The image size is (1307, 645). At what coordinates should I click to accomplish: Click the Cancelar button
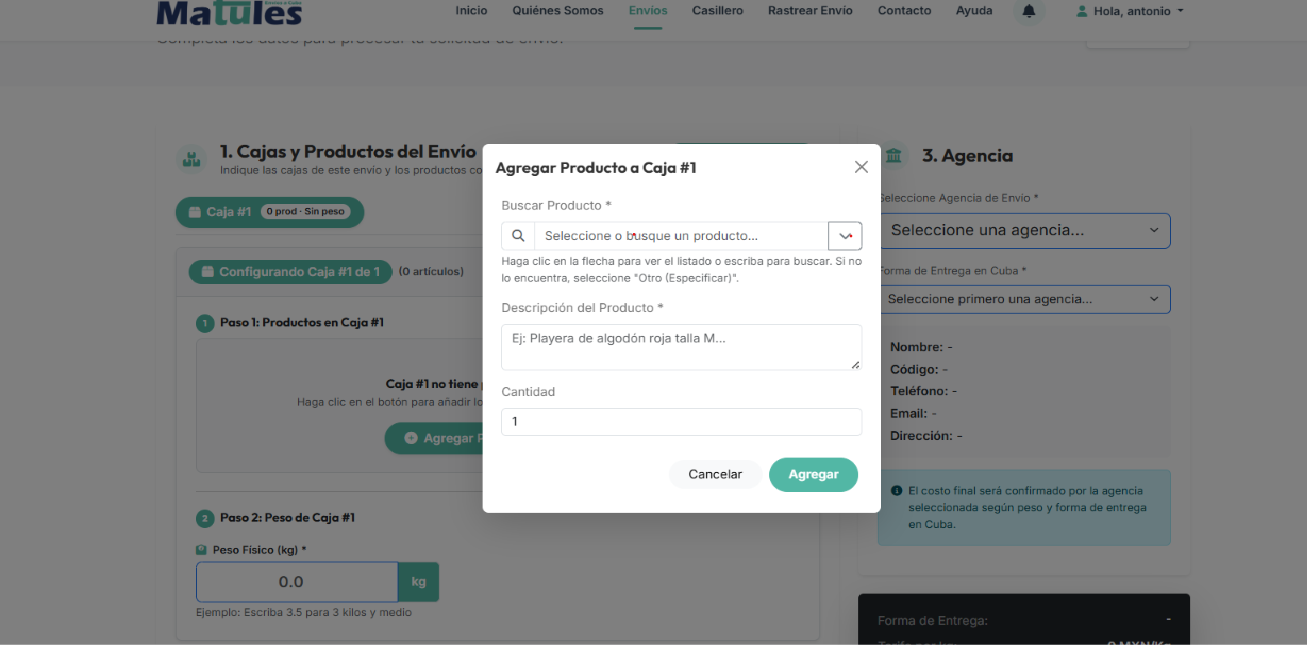point(715,474)
